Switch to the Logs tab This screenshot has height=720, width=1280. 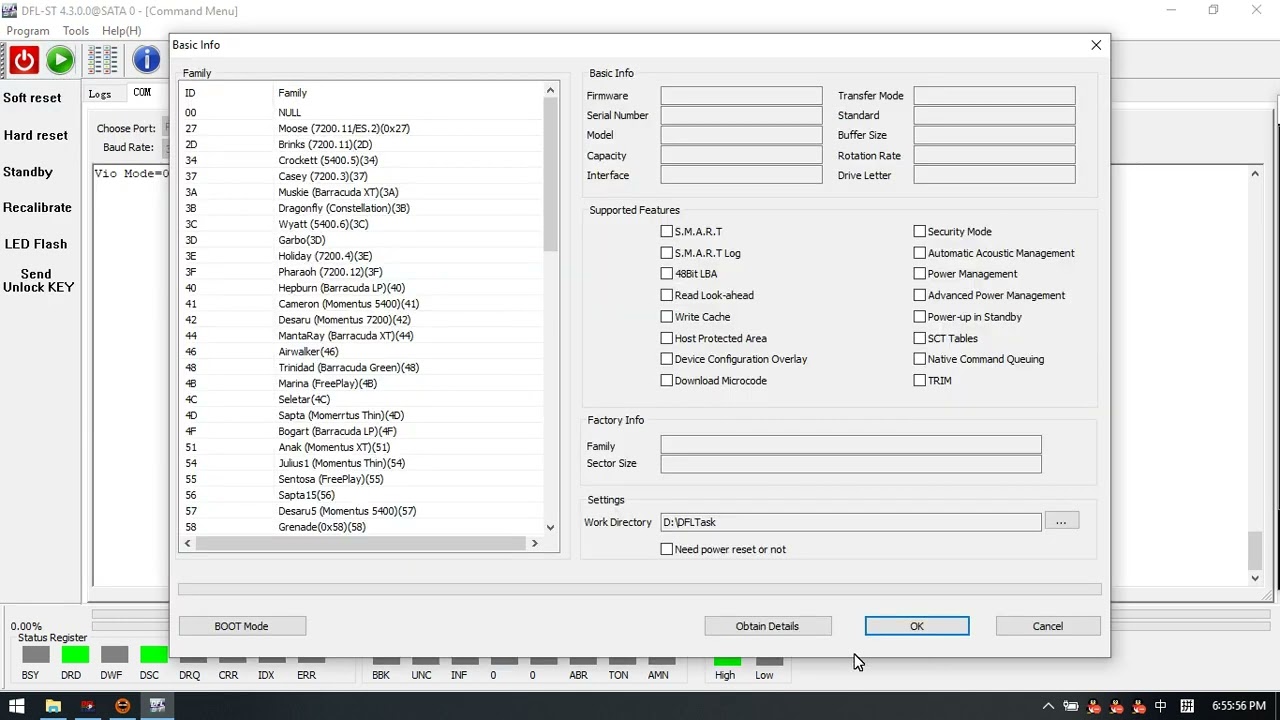click(x=100, y=94)
